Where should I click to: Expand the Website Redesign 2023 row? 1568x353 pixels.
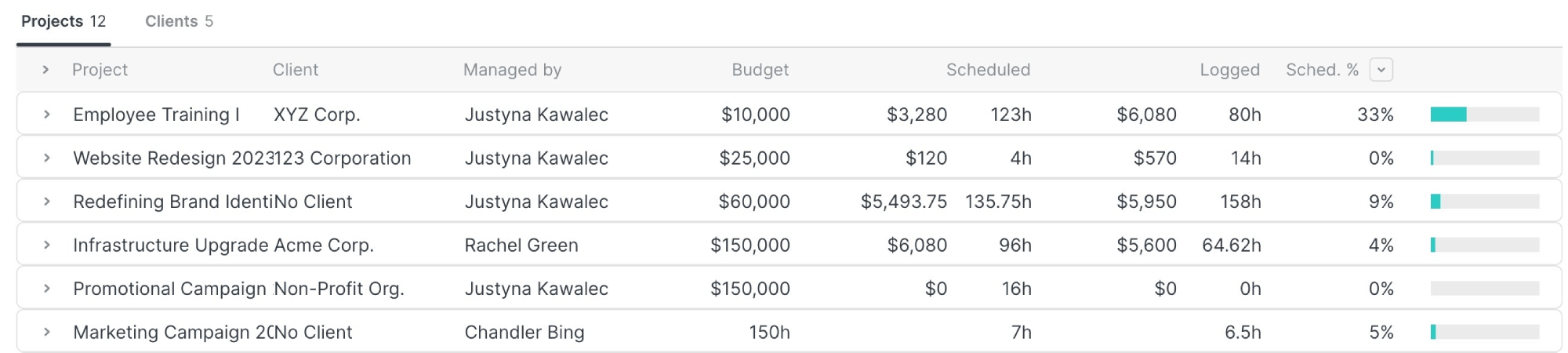click(47, 158)
